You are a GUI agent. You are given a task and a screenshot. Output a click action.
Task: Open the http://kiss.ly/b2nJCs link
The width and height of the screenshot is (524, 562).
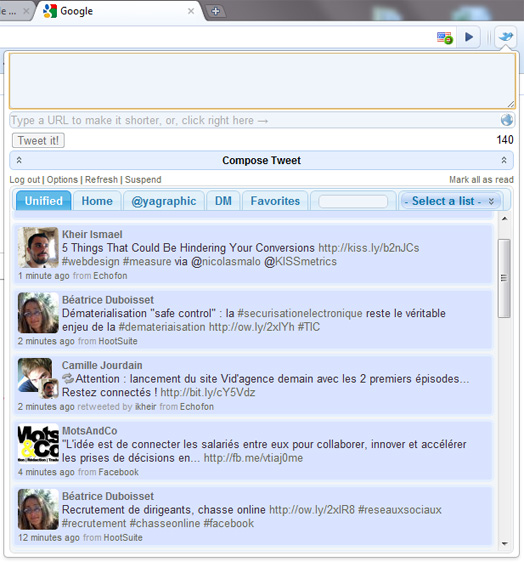point(368,248)
